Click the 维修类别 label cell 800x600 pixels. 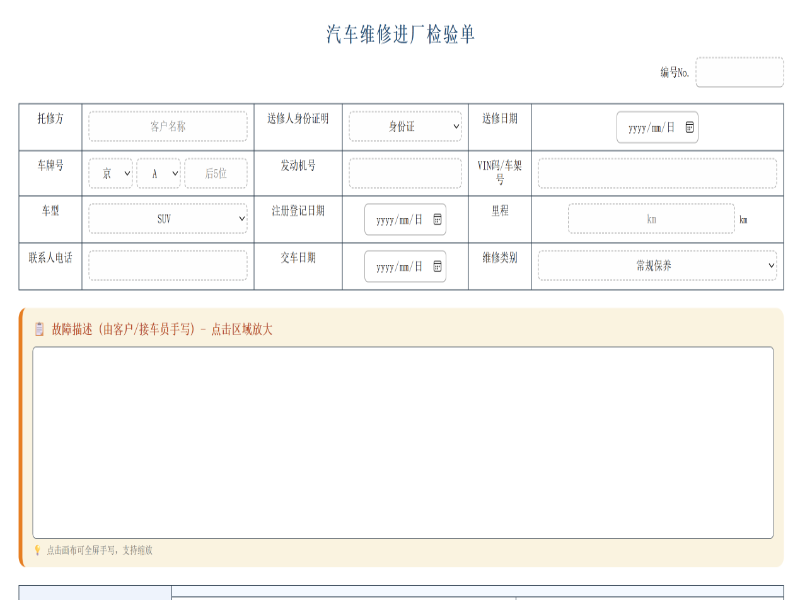(x=500, y=266)
